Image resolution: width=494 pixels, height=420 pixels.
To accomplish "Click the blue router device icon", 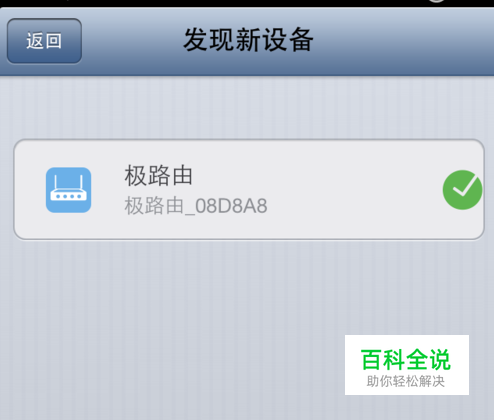I will tap(68, 190).
